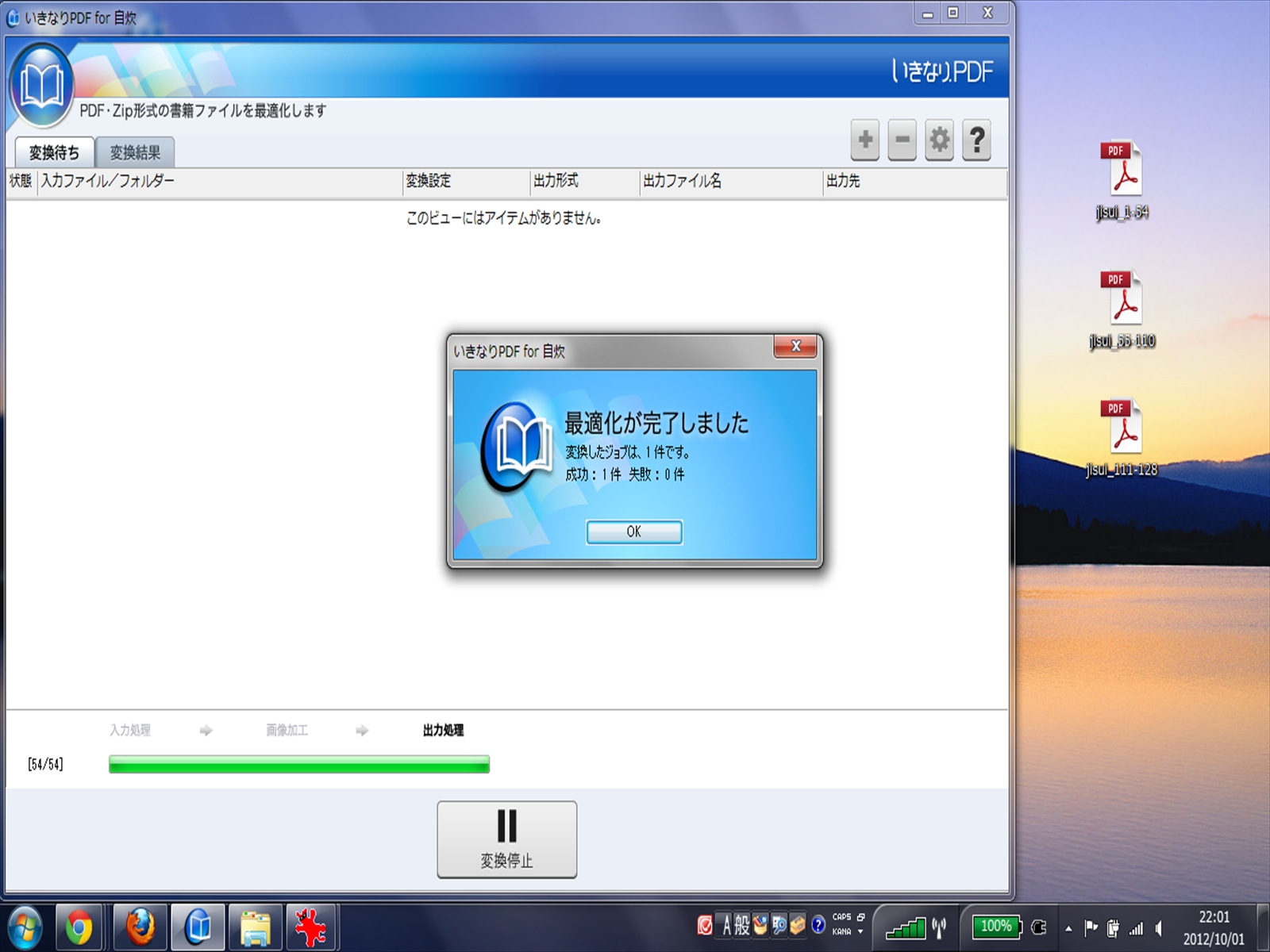Click the 100% battery indicator
The image size is (1270, 952).
997,927
